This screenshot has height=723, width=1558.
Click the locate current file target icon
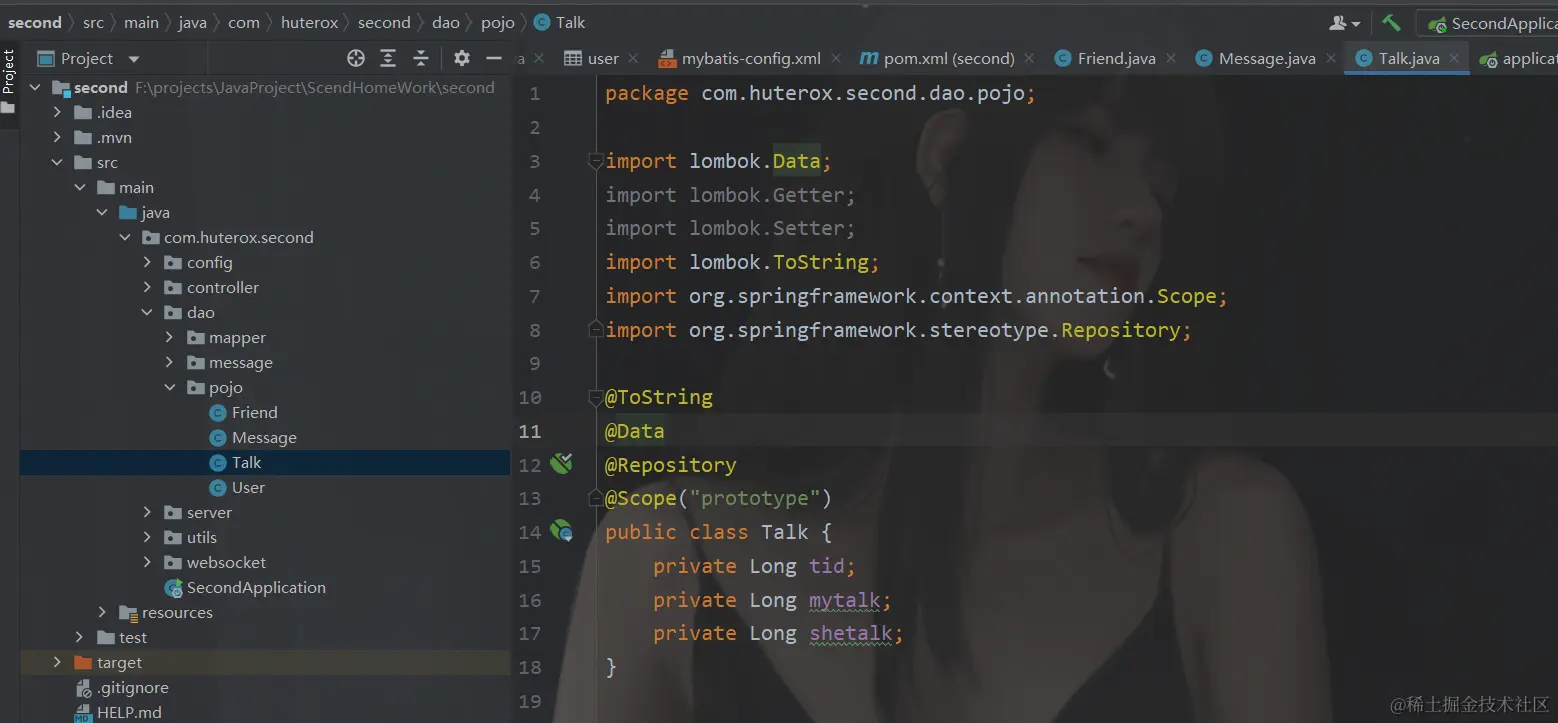pyautogui.click(x=356, y=58)
